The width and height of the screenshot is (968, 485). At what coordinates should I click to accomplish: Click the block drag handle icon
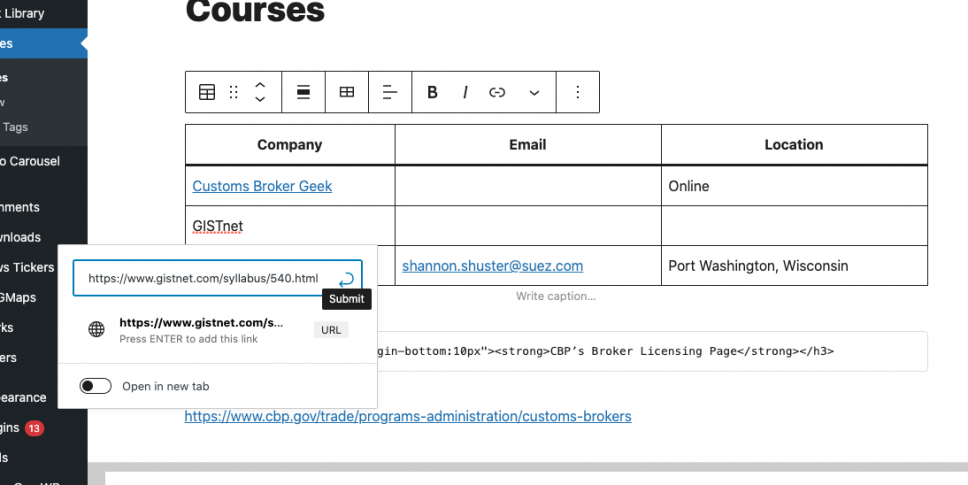[233, 92]
